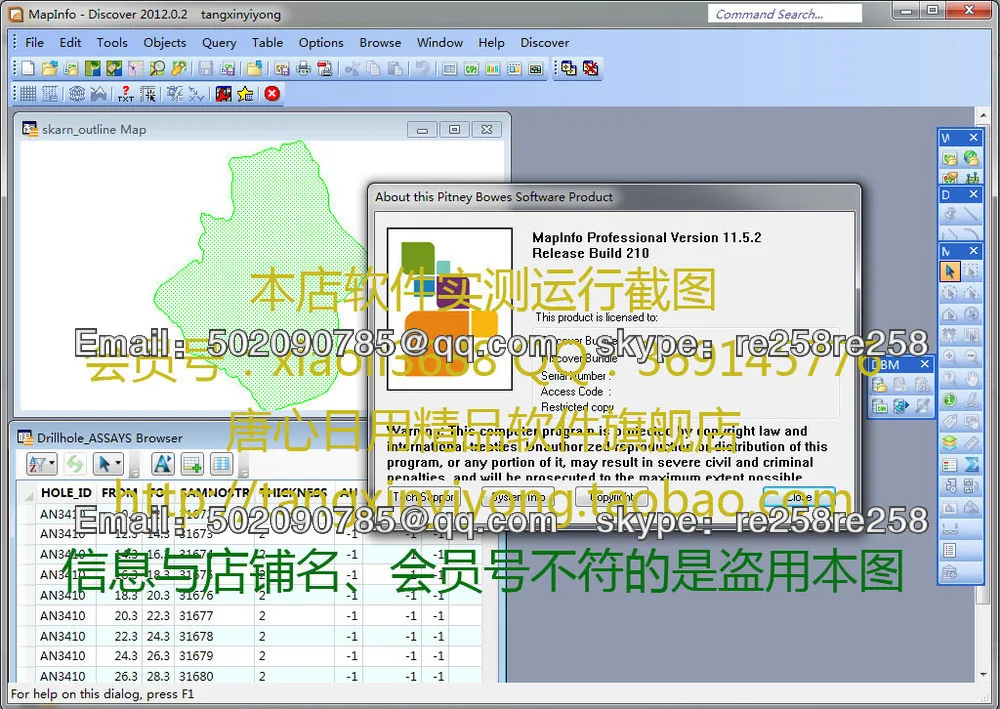
Task: Open the Browse menu
Action: [x=380, y=43]
